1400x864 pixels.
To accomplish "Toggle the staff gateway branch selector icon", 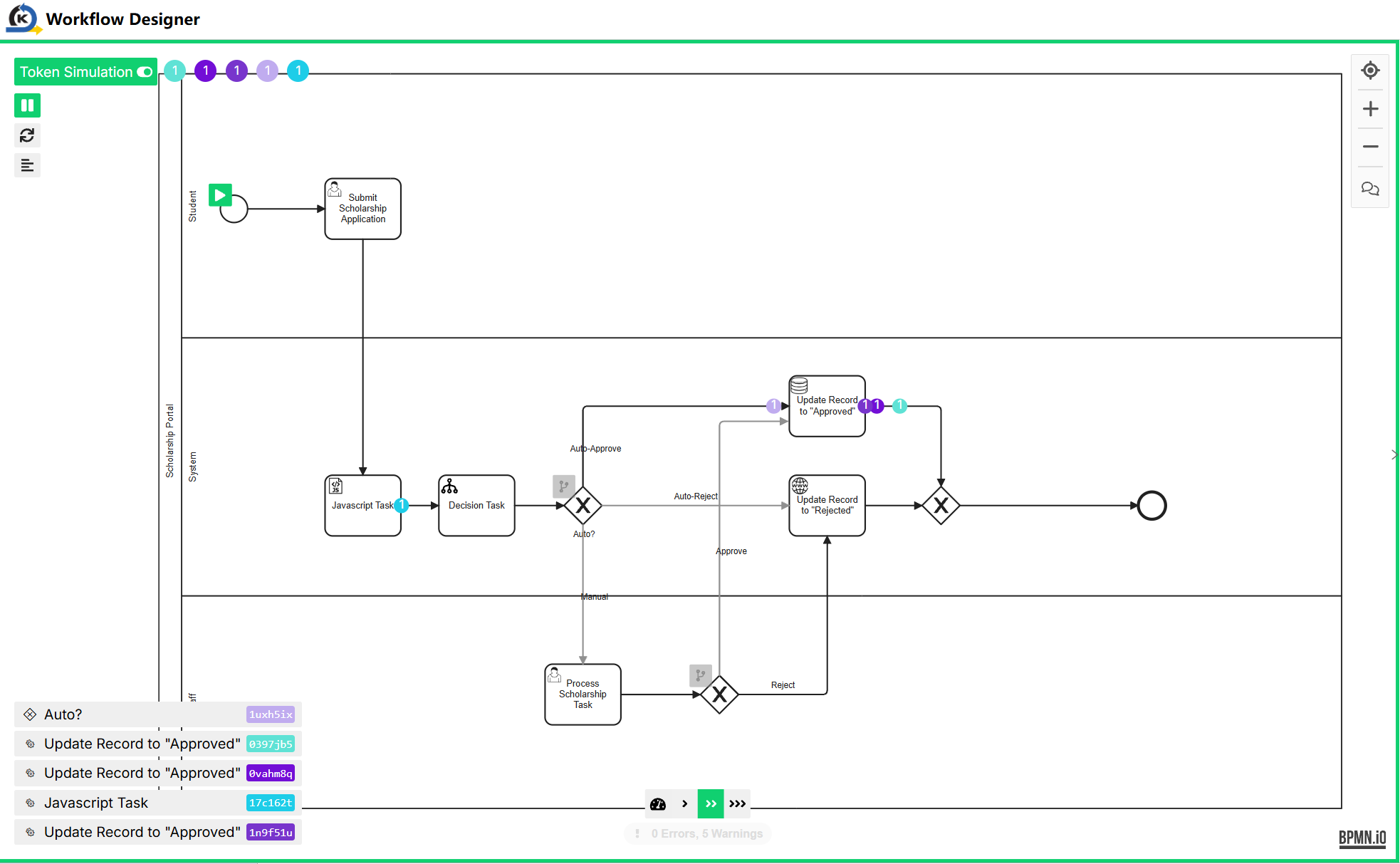I will point(700,675).
